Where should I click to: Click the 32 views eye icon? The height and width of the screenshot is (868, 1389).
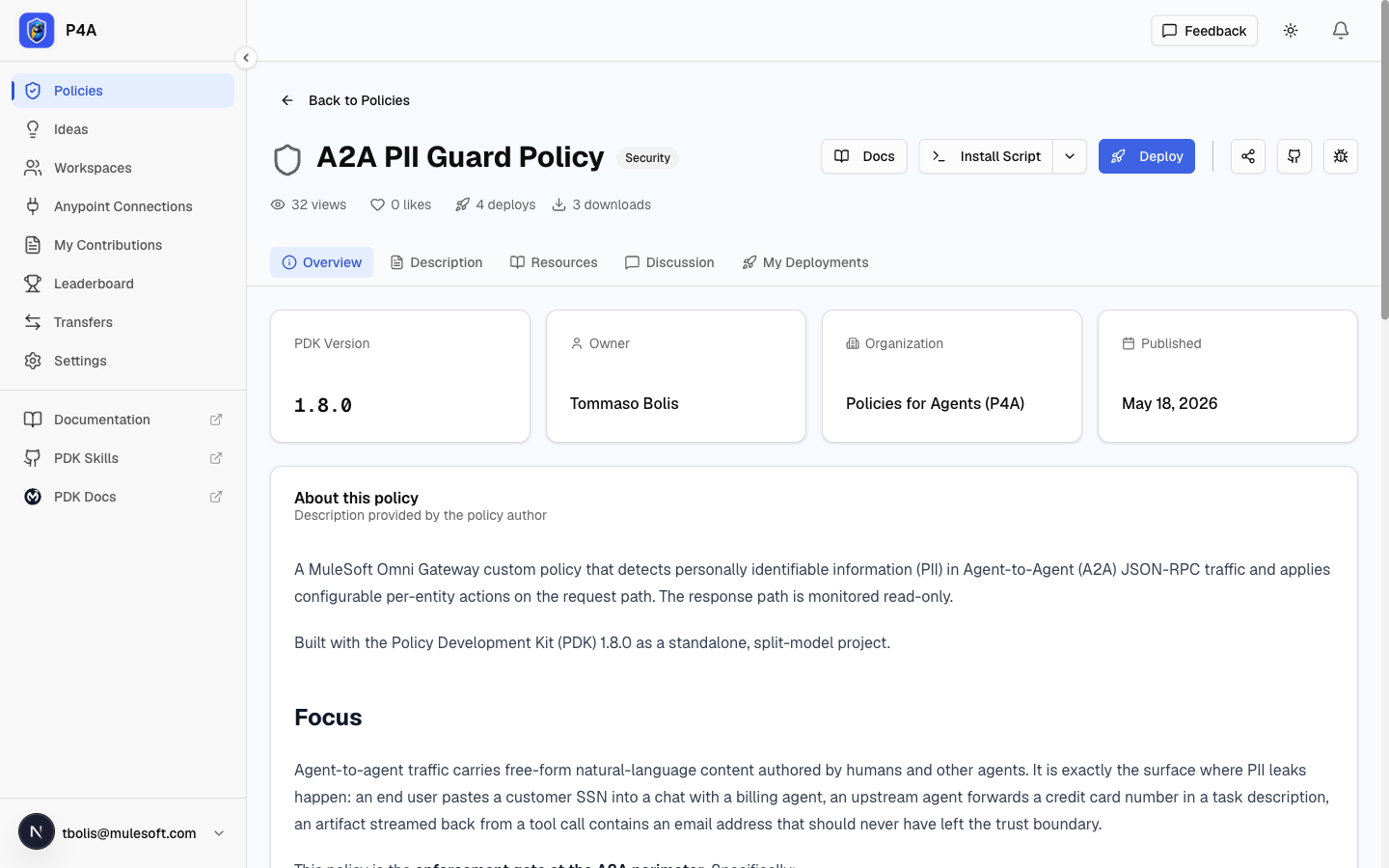tap(278, 204)
